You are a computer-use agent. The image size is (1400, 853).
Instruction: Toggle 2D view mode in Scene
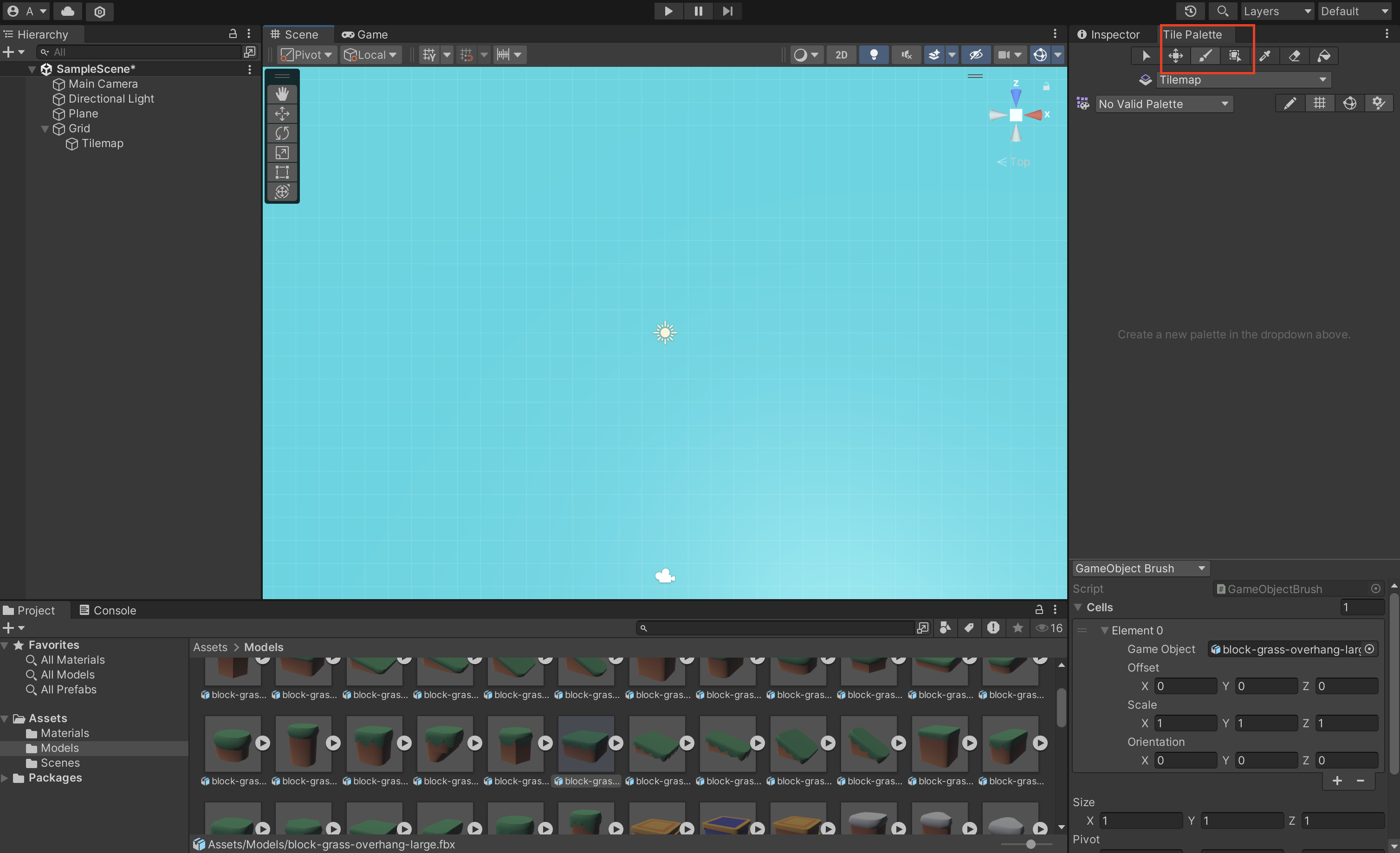pyautogui.click(x=841, y=54)
